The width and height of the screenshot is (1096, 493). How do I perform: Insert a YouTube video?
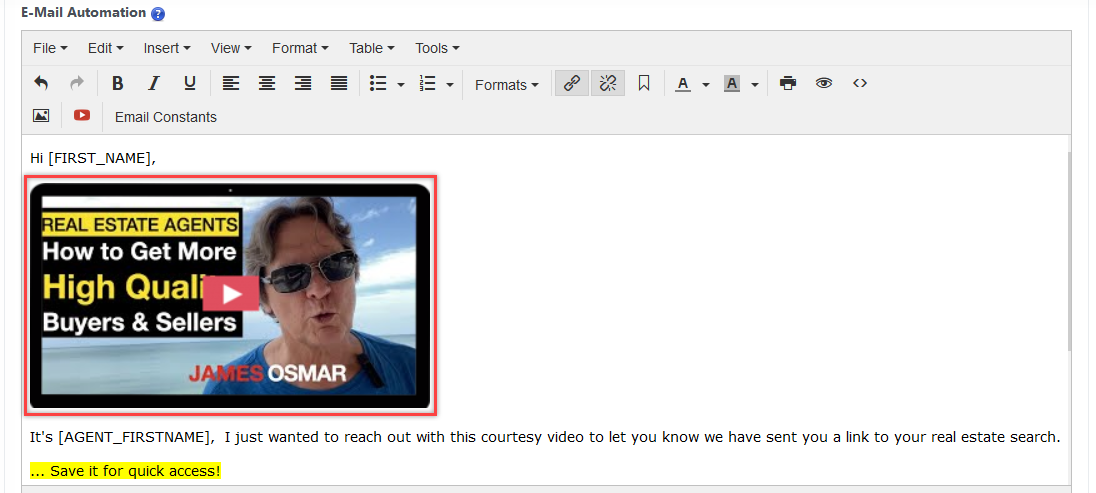(x=82, y=116)
